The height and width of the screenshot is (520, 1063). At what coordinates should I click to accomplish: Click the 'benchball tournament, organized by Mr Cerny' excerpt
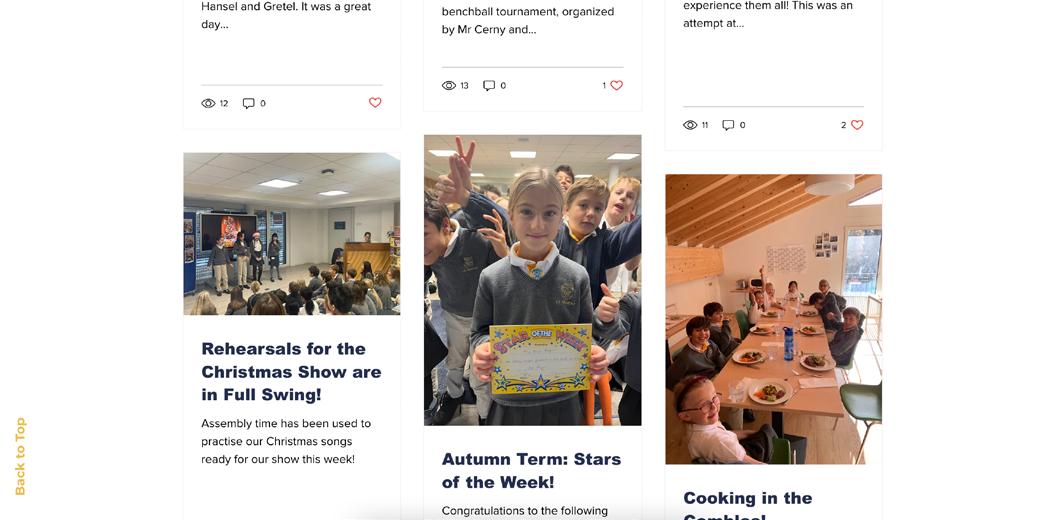pos(528,21)
